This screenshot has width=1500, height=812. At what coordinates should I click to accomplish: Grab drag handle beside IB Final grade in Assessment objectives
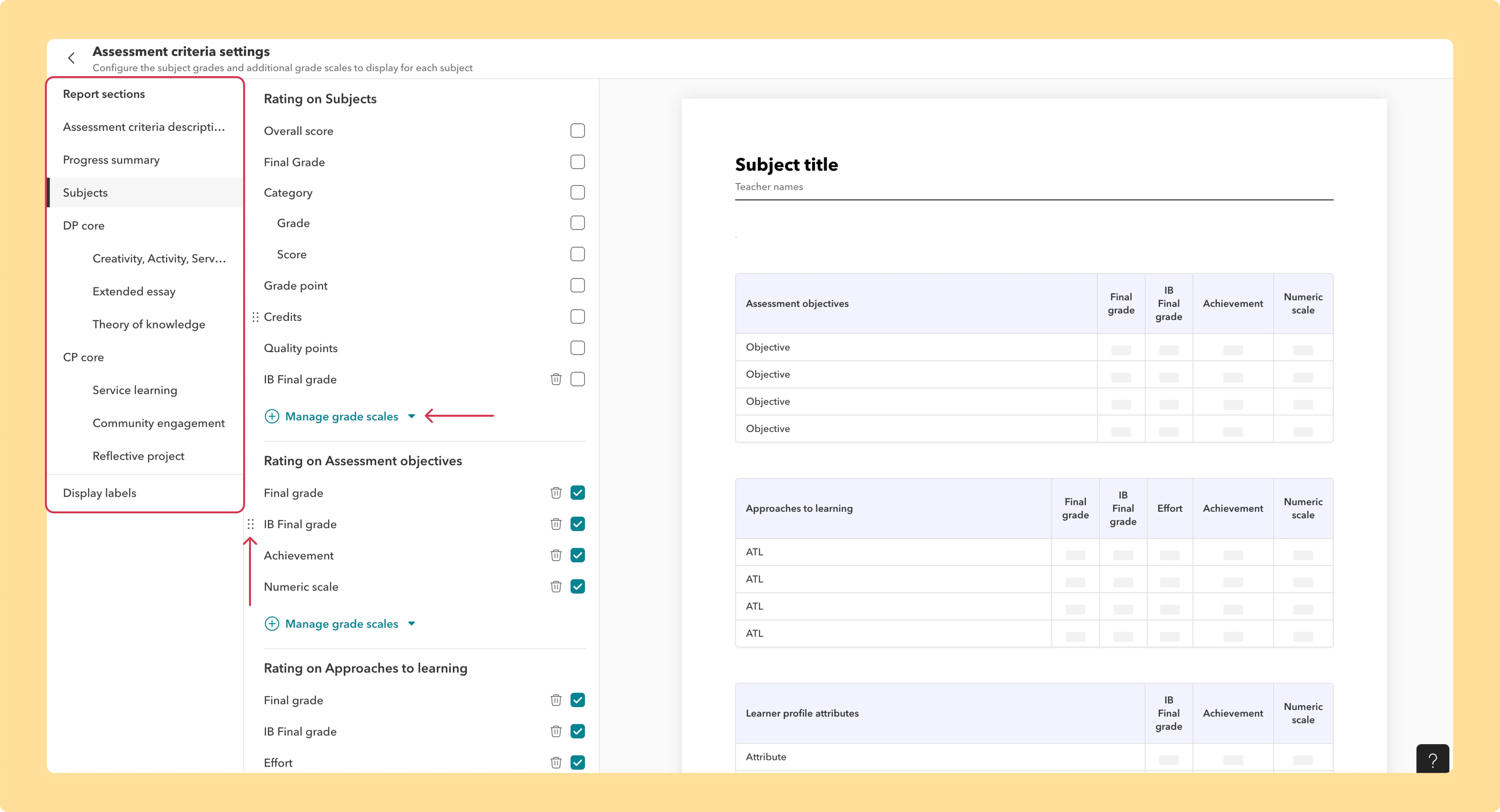250,524
